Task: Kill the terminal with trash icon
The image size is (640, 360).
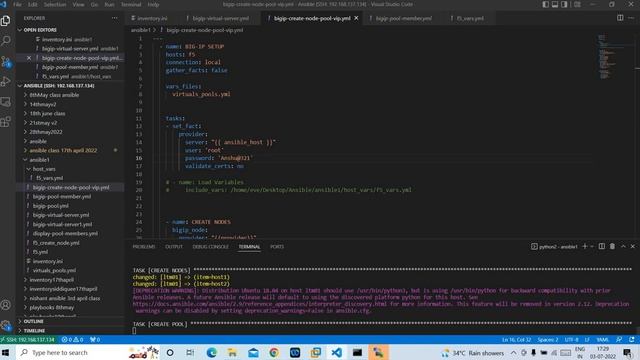Action: (x=612, y=247)
